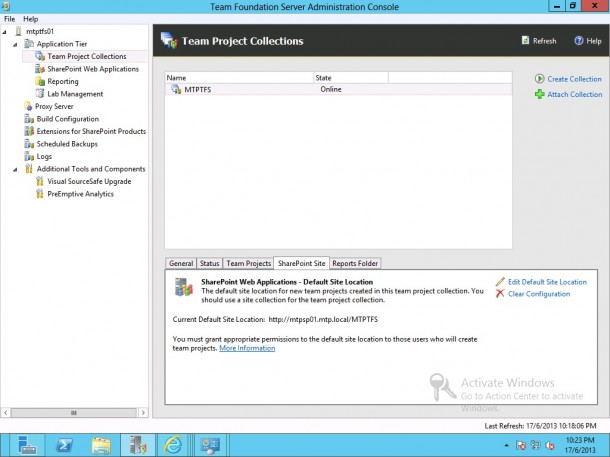Click the pencil Edit Default Site Location icon
Viewport: 610px width, 457px height.
coord(500,282)
